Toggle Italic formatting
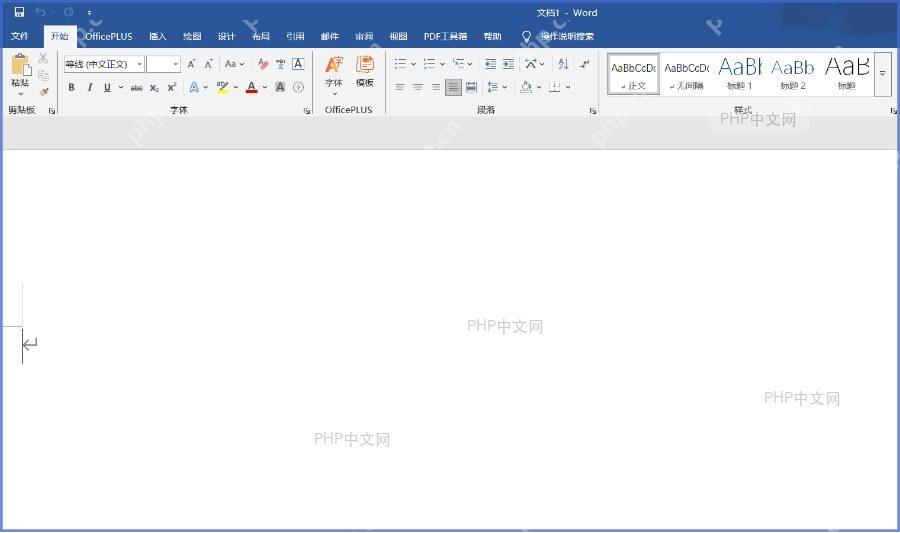 (x=90, y=87)
